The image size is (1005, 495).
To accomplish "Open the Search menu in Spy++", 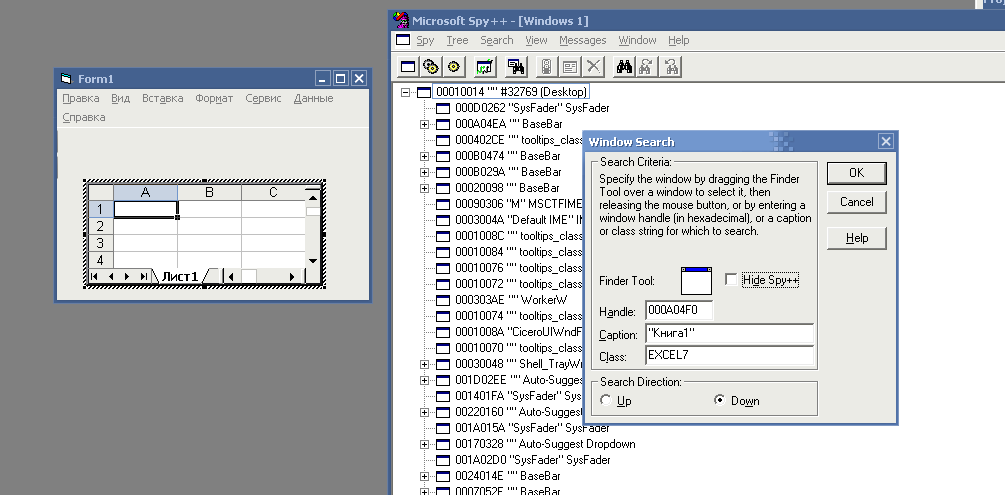I will [497, 40].
